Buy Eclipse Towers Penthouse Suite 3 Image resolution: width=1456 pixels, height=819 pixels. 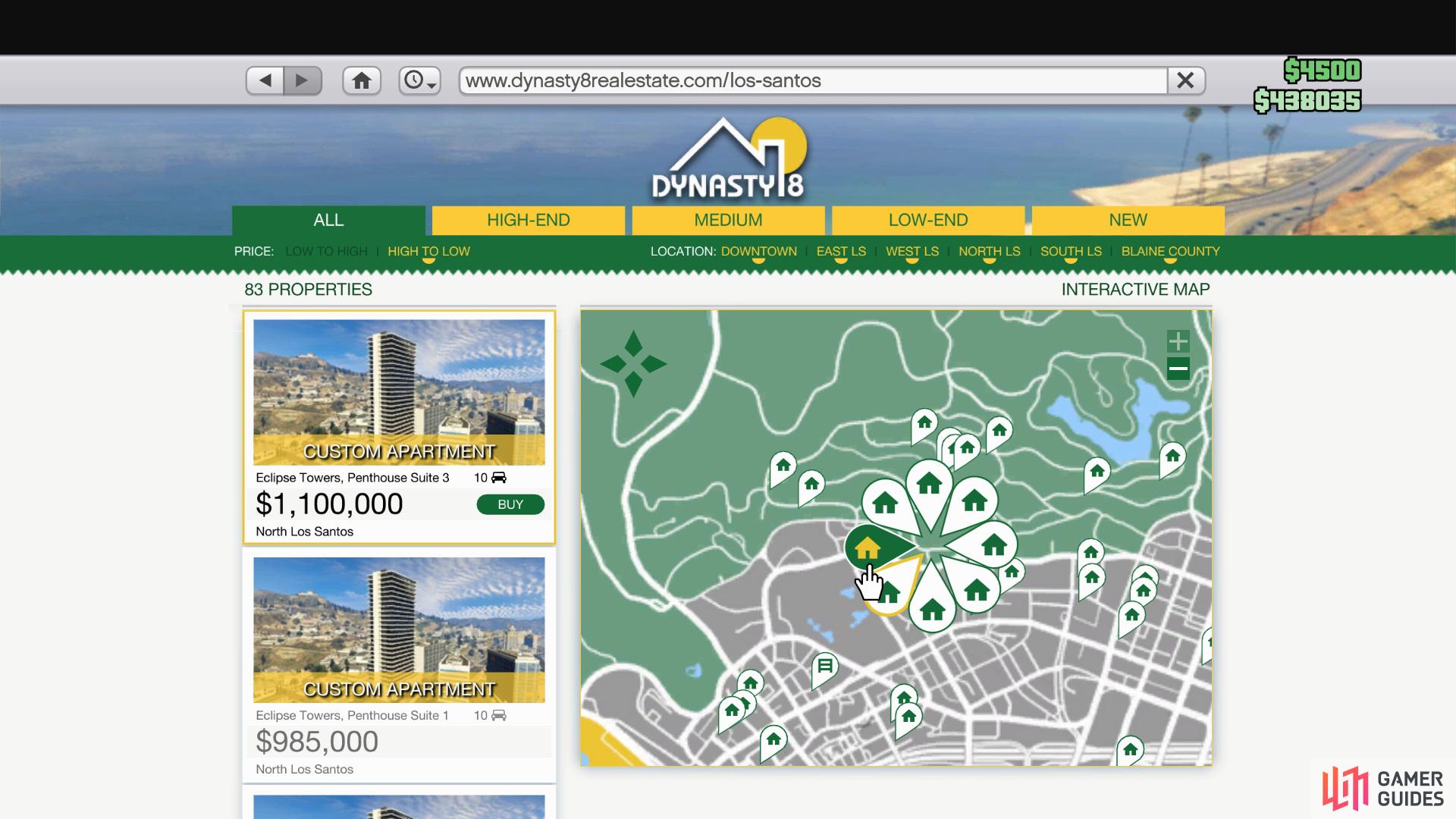(510, 504)
